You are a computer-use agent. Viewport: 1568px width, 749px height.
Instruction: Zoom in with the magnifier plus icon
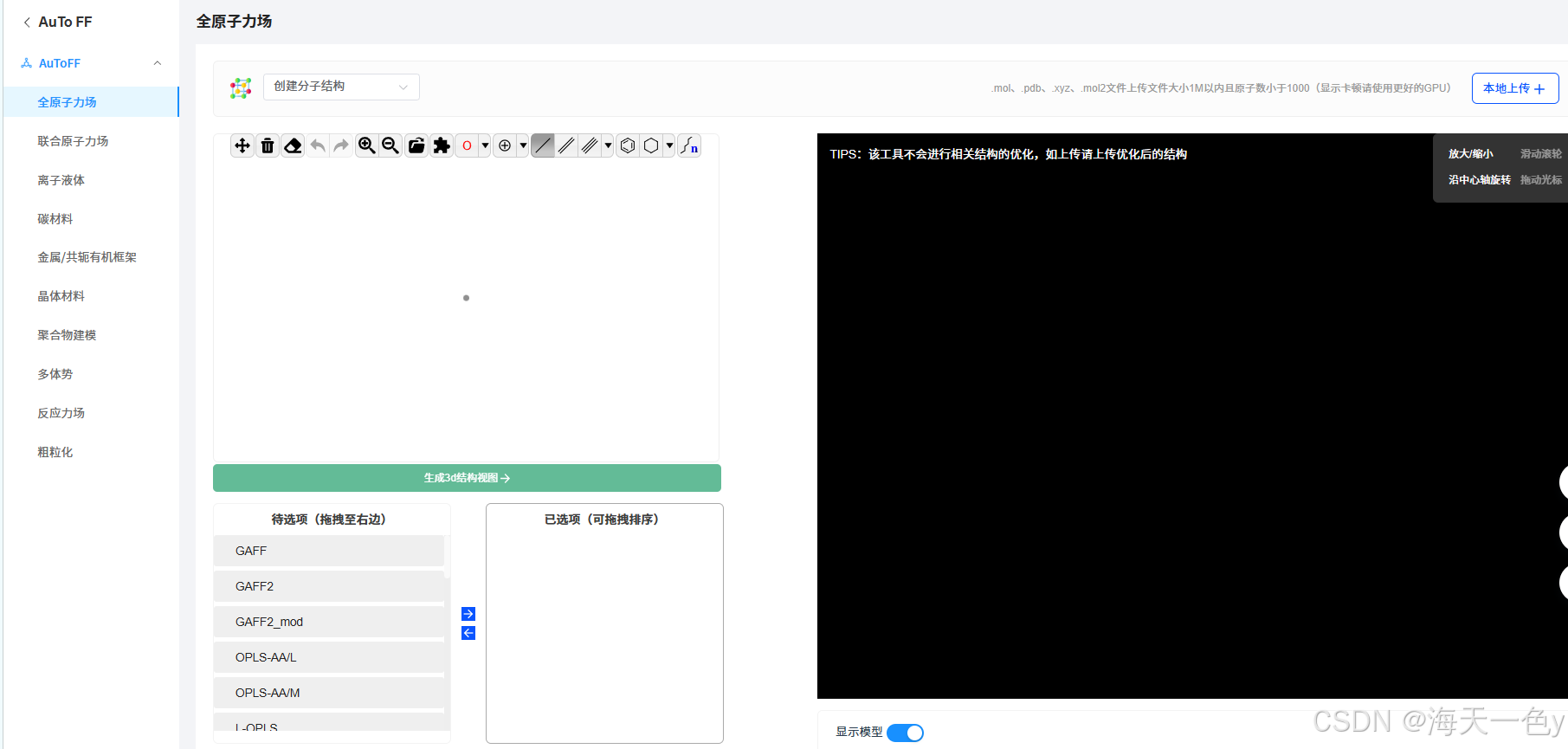click(x=367, y=145)
